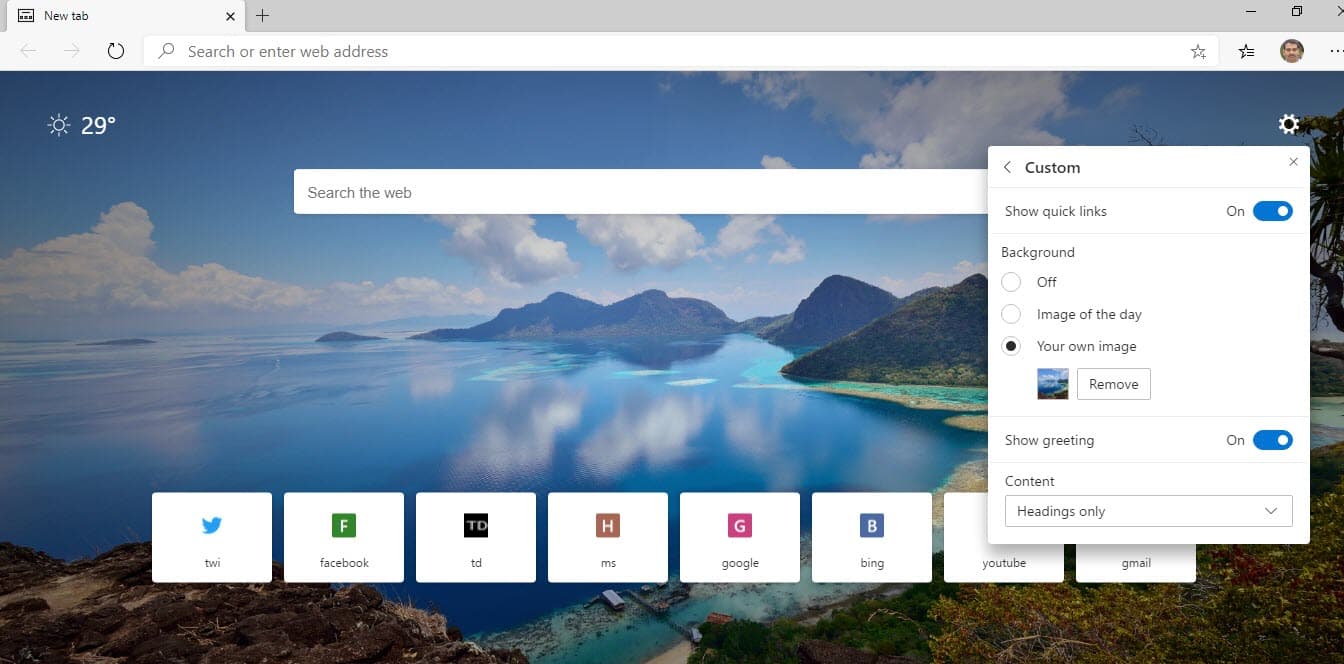1344x664 pixels.
Task: Close the Custom settings panel
Action: click(1293, 162)
